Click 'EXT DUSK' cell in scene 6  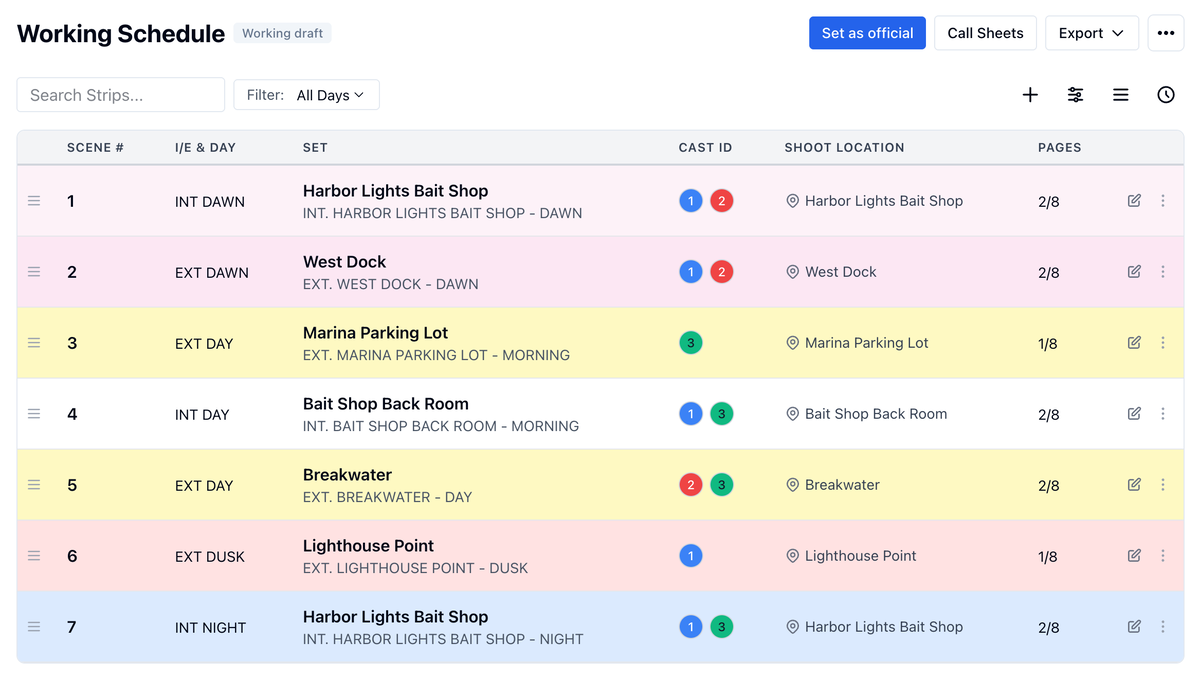(210, 557)
